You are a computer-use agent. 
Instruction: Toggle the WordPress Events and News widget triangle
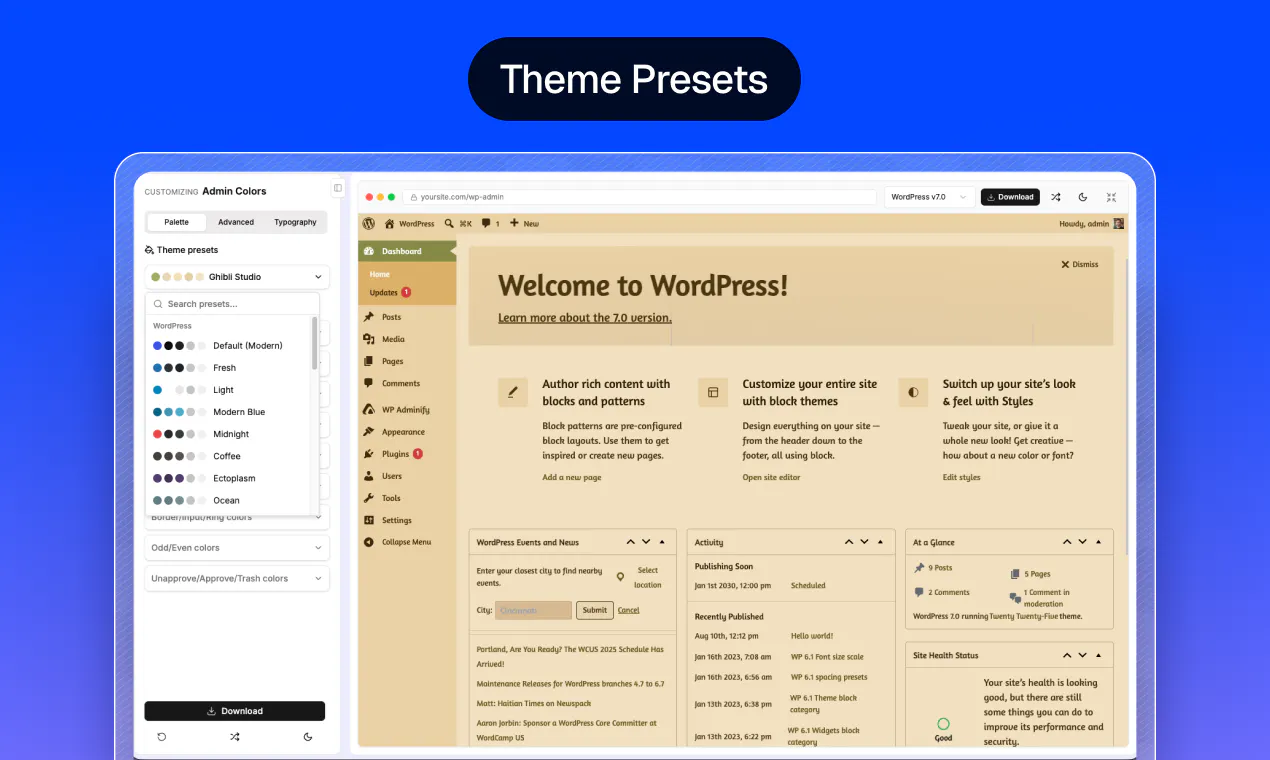[x=661, y=542]
